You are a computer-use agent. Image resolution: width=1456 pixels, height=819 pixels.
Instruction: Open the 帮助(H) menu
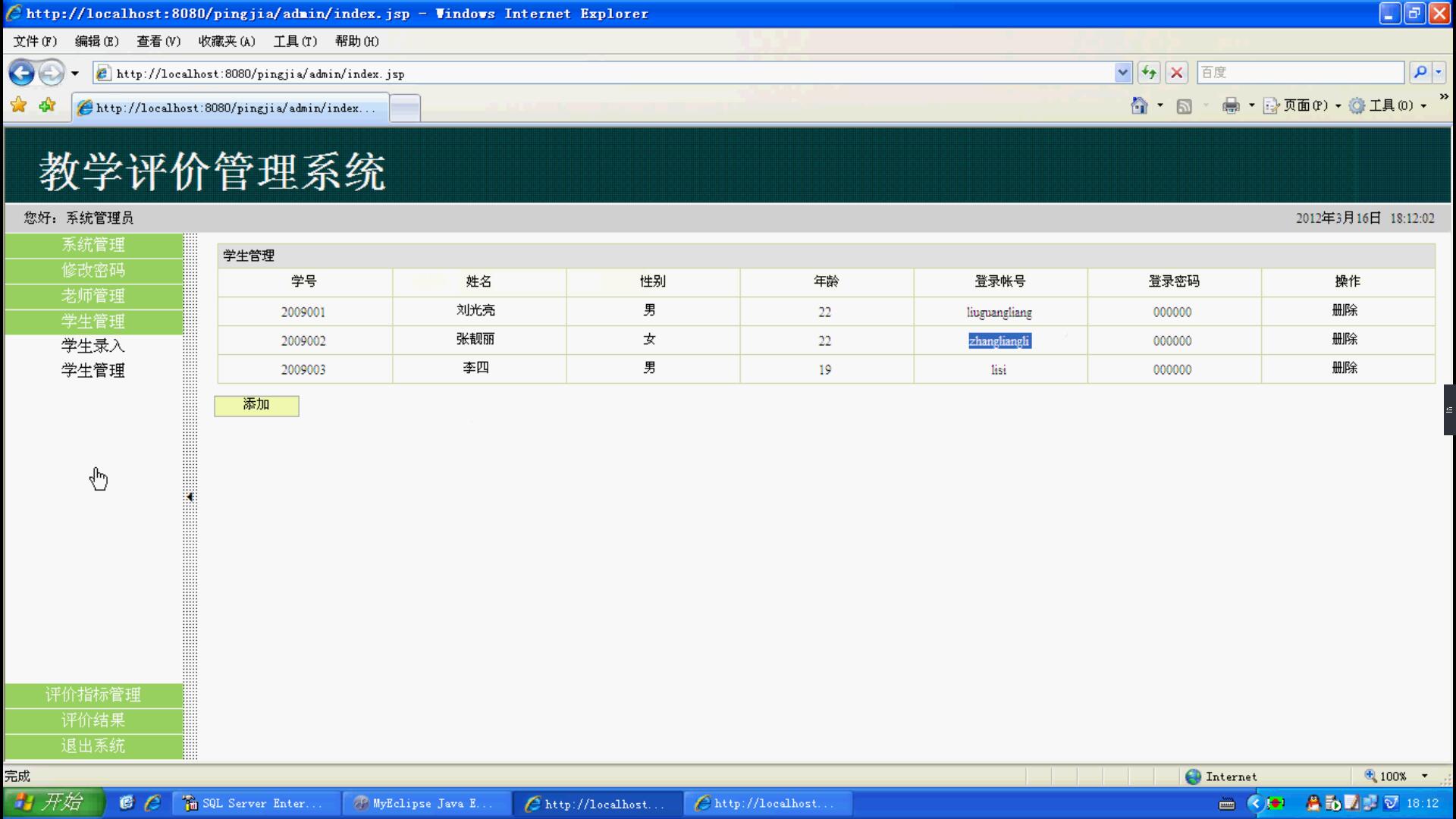(356, 41)
